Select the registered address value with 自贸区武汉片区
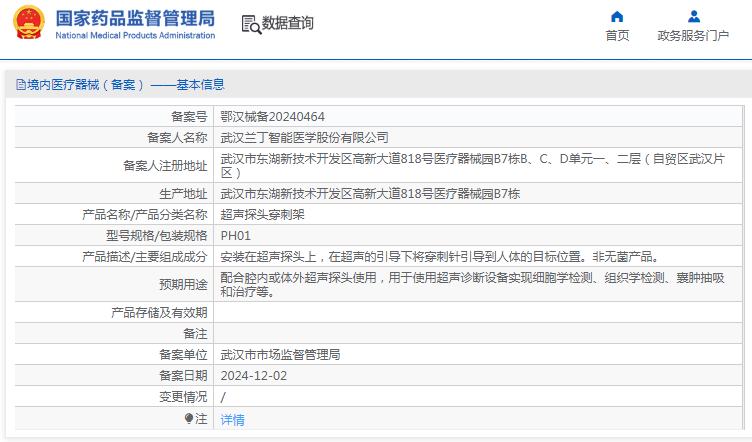752x442 pixels. (x=472, y=165)
